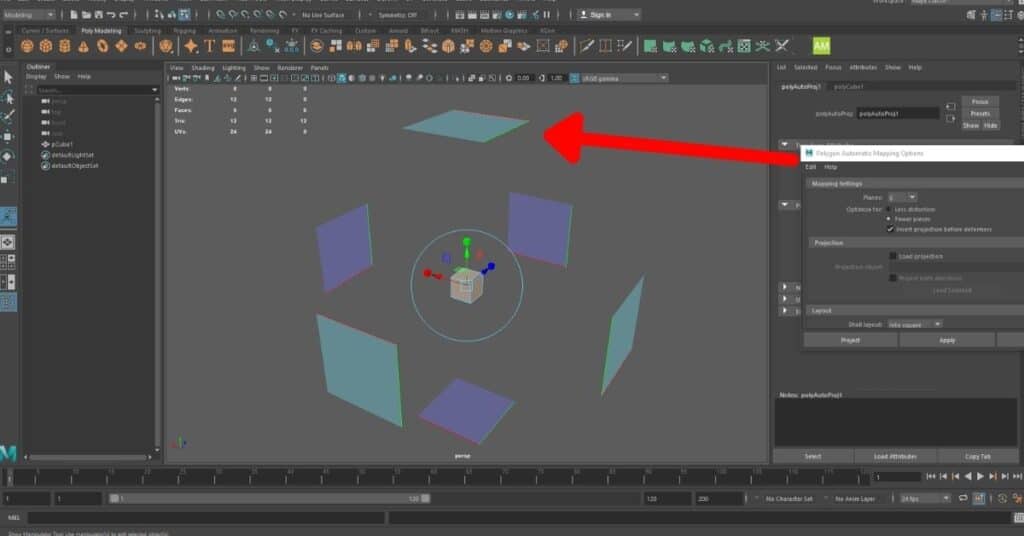
Task: Open the Symmetry Off dropdown
Action: click(x=400, y=14)
